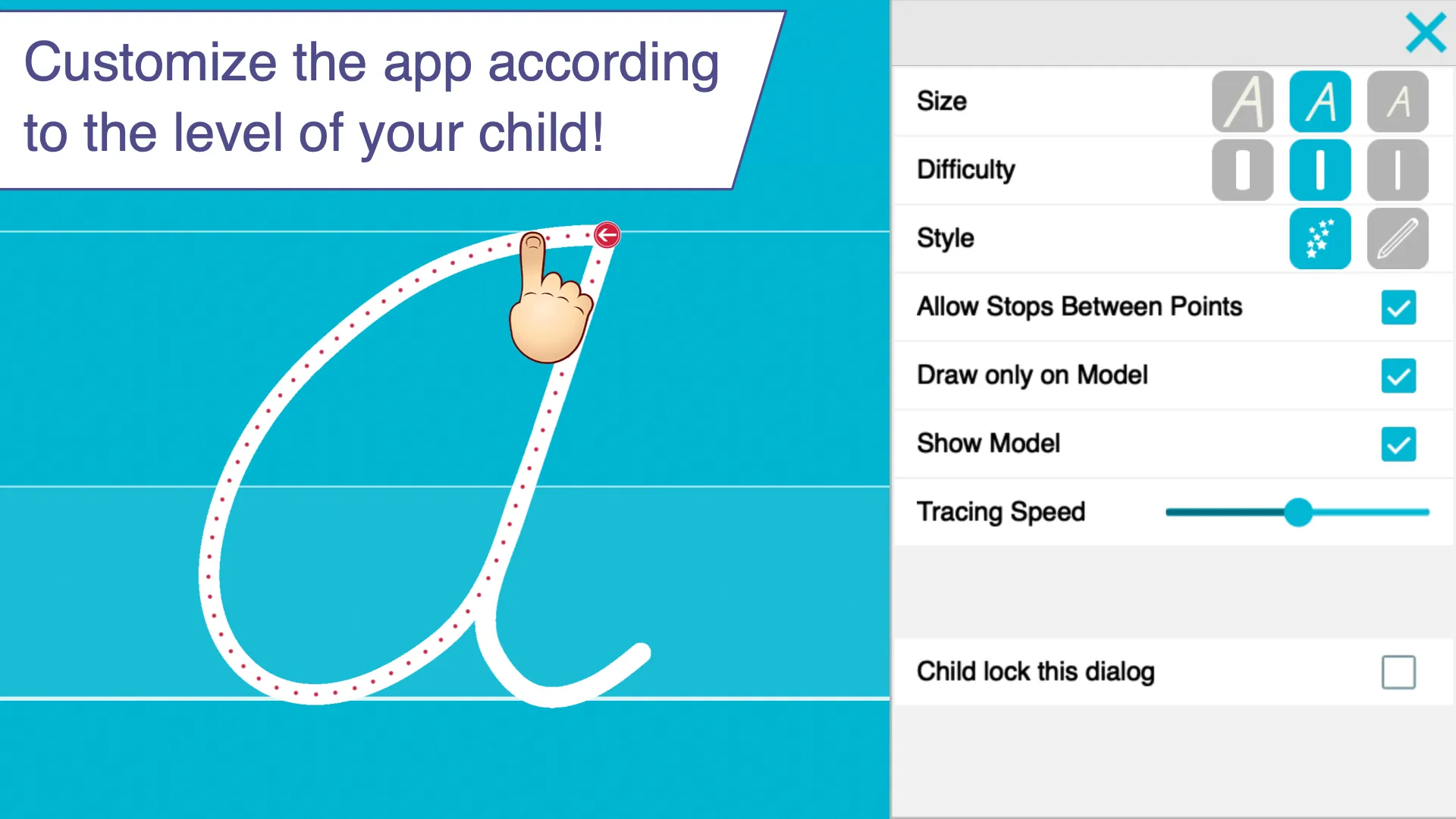
Task: Select the high difficulty level
Action: pos(1397,170)
